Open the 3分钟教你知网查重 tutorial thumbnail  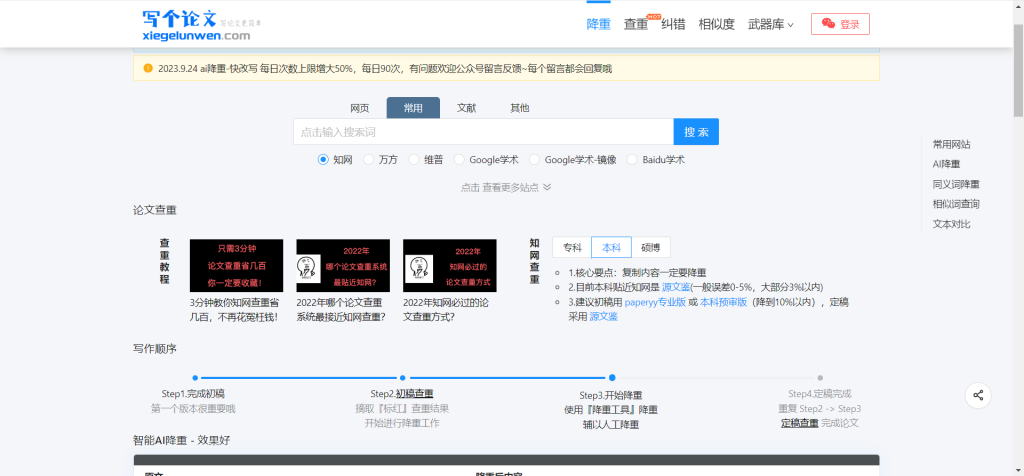[236, 265]
